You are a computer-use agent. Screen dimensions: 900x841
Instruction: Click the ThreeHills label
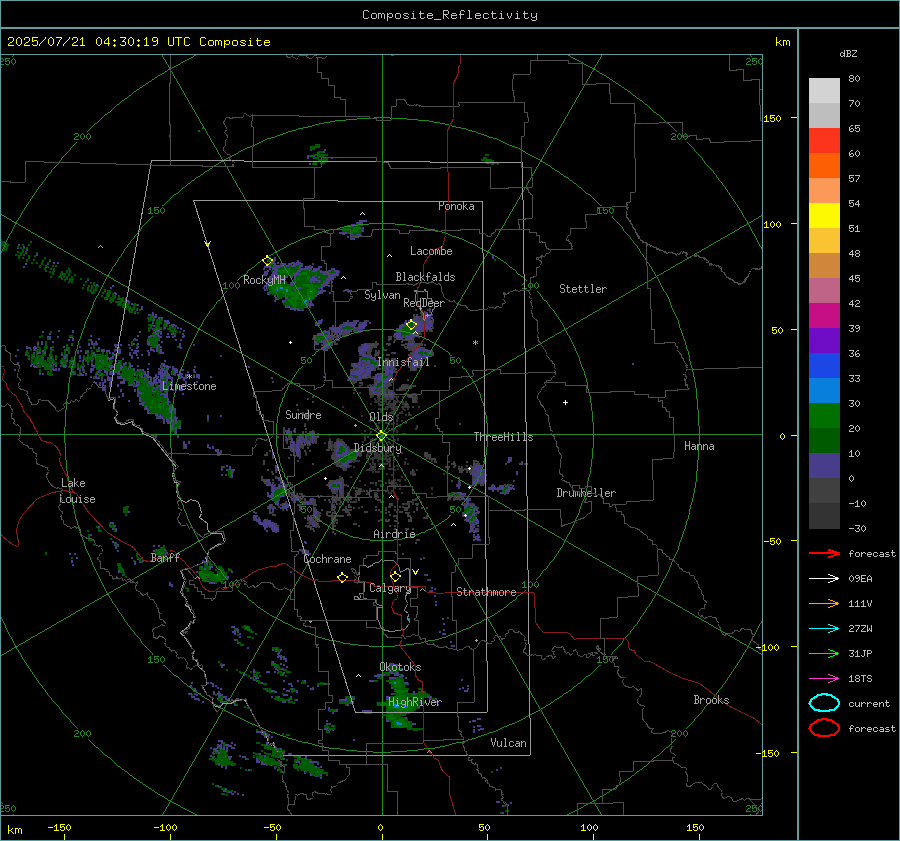503,437
